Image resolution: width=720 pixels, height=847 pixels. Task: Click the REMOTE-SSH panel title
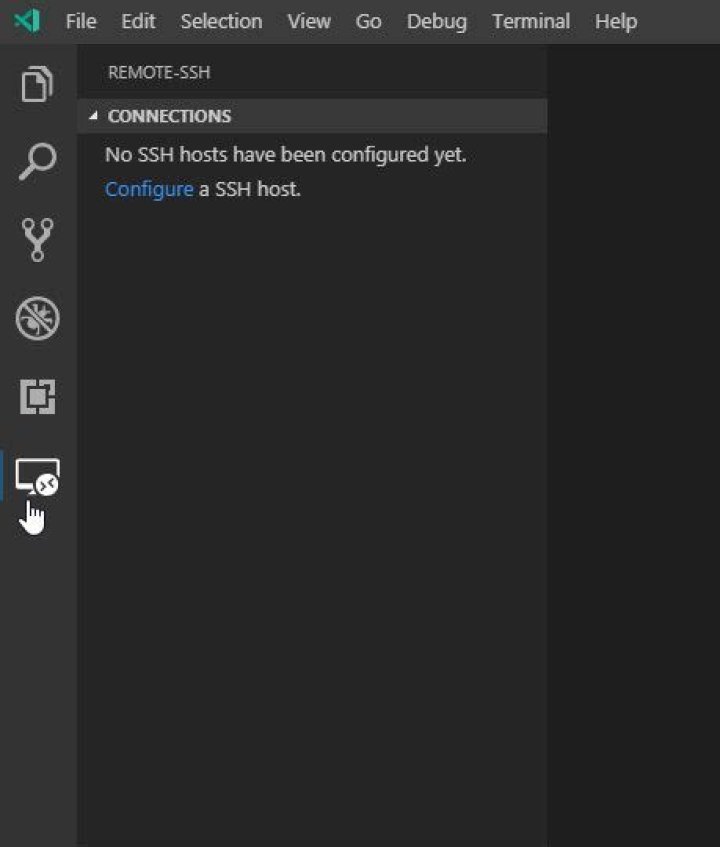pos(158,73)
